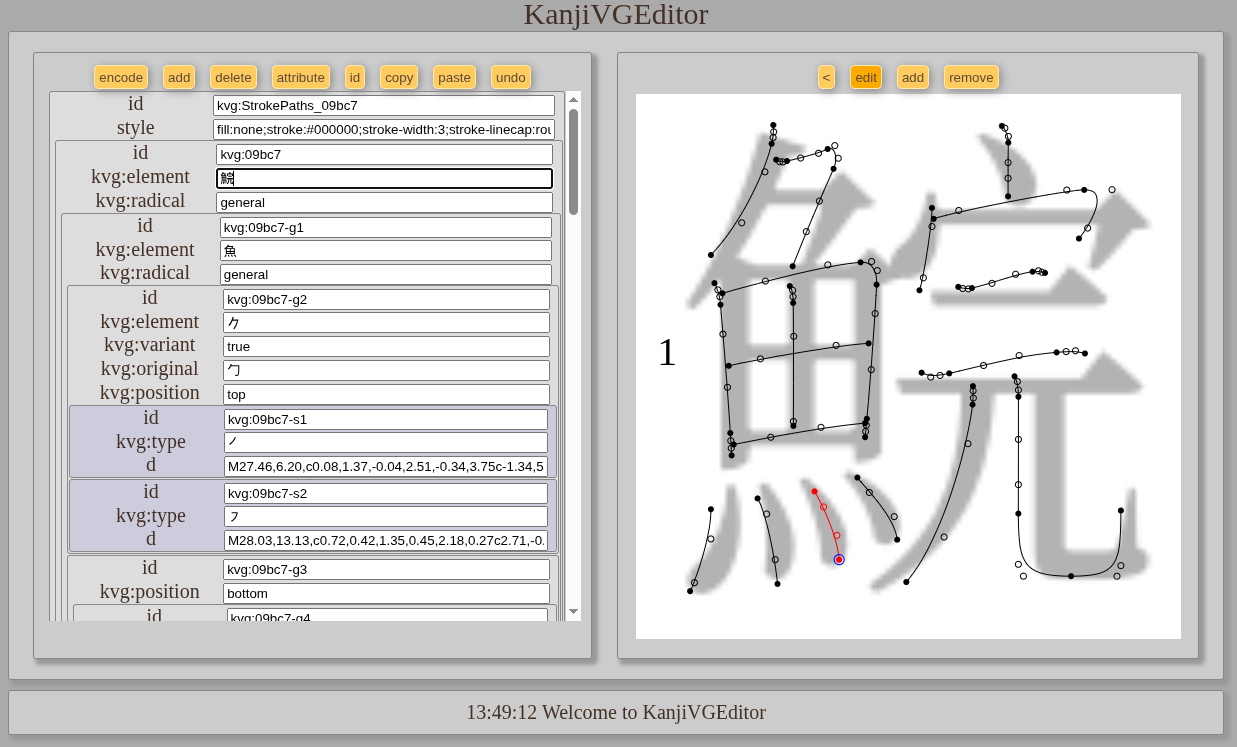Click the scrollbar up arrow
This screenshot has width=1237, height=747.
[573, 99]
